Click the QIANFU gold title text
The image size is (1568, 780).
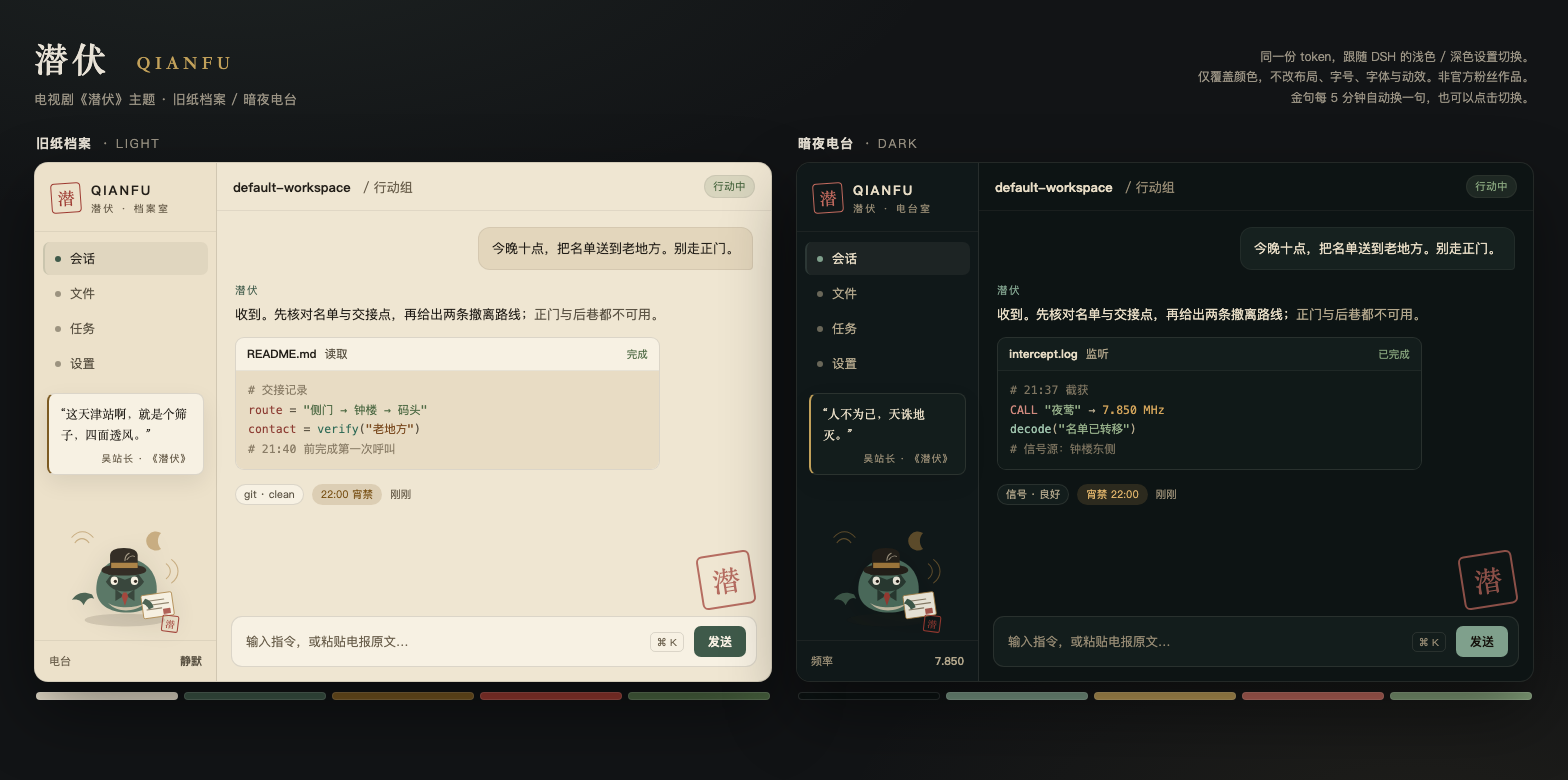coord(184,63)
